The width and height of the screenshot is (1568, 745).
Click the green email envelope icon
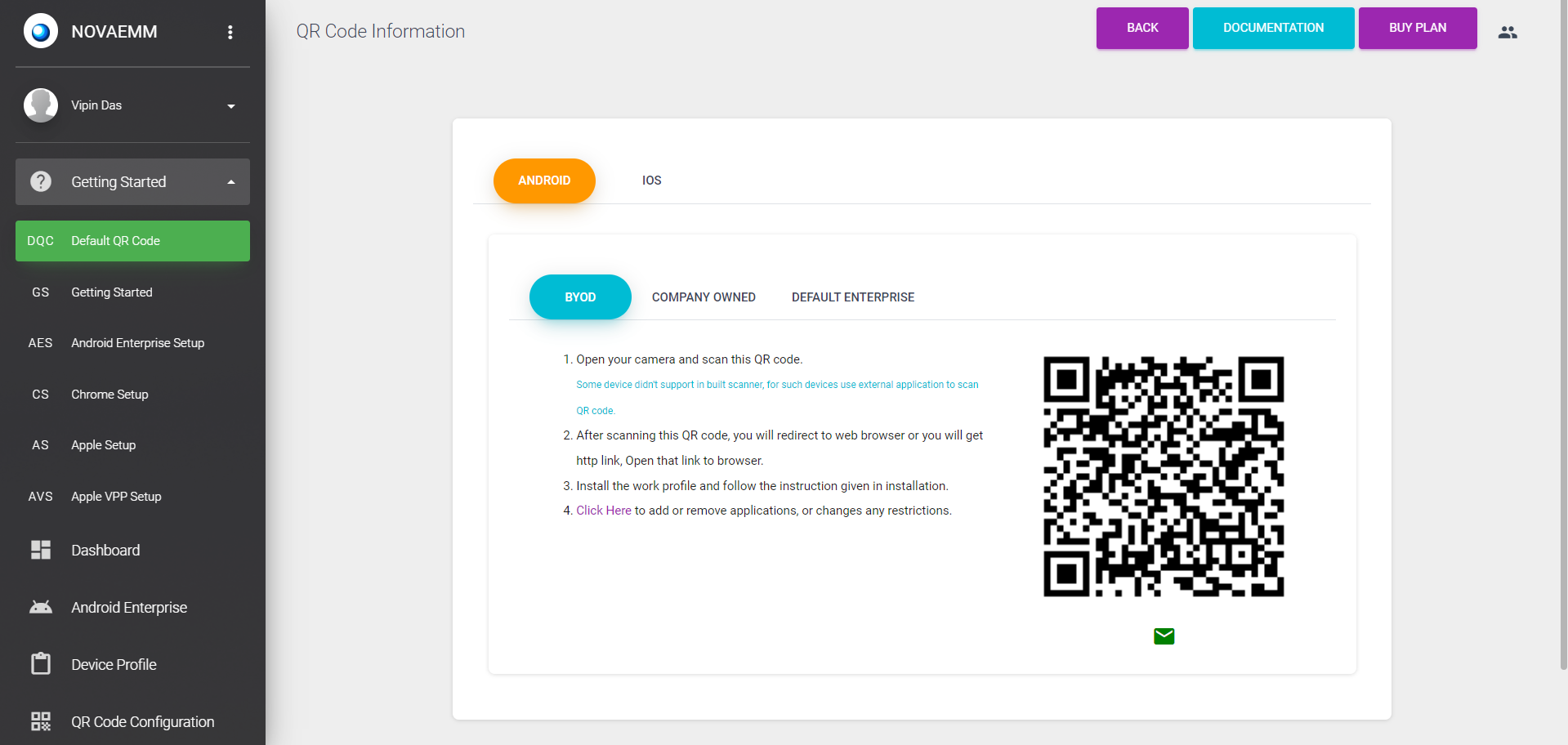click(1164, 636)
